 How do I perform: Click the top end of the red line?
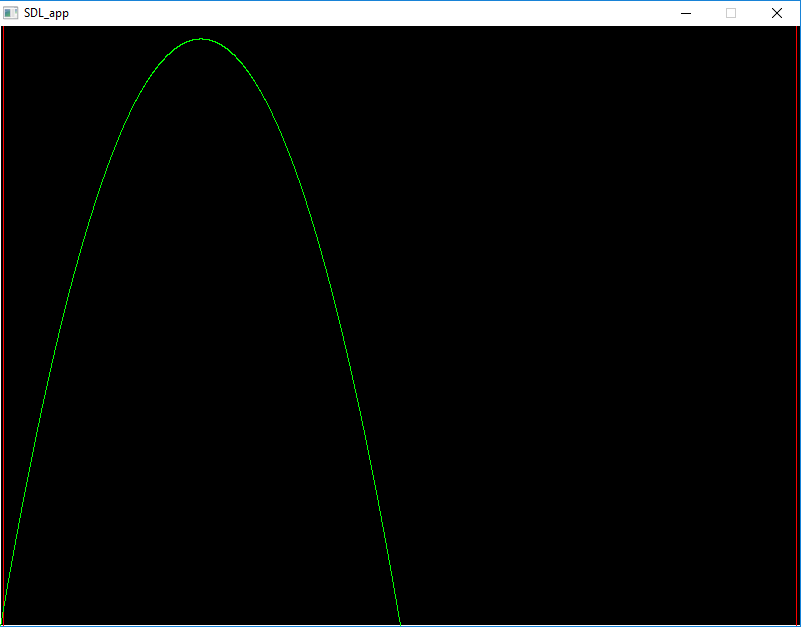coord(797,30)
